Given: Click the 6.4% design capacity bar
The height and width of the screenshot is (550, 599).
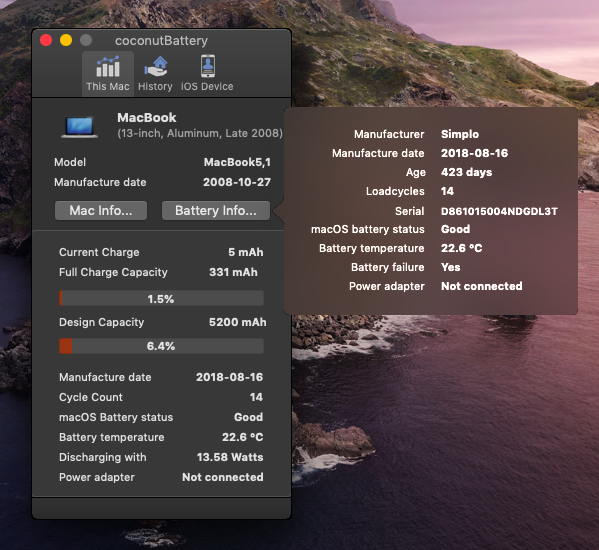Looking at the screenshot, I should (161, 346).
